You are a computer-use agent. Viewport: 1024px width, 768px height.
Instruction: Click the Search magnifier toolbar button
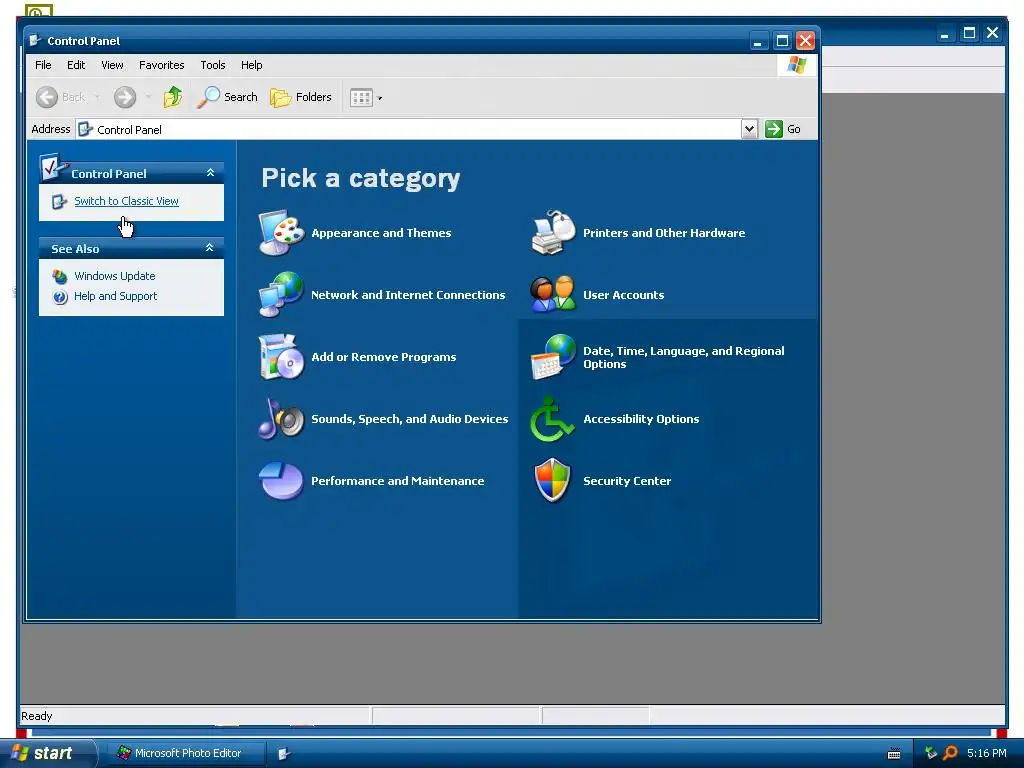[x=228, y=97]
